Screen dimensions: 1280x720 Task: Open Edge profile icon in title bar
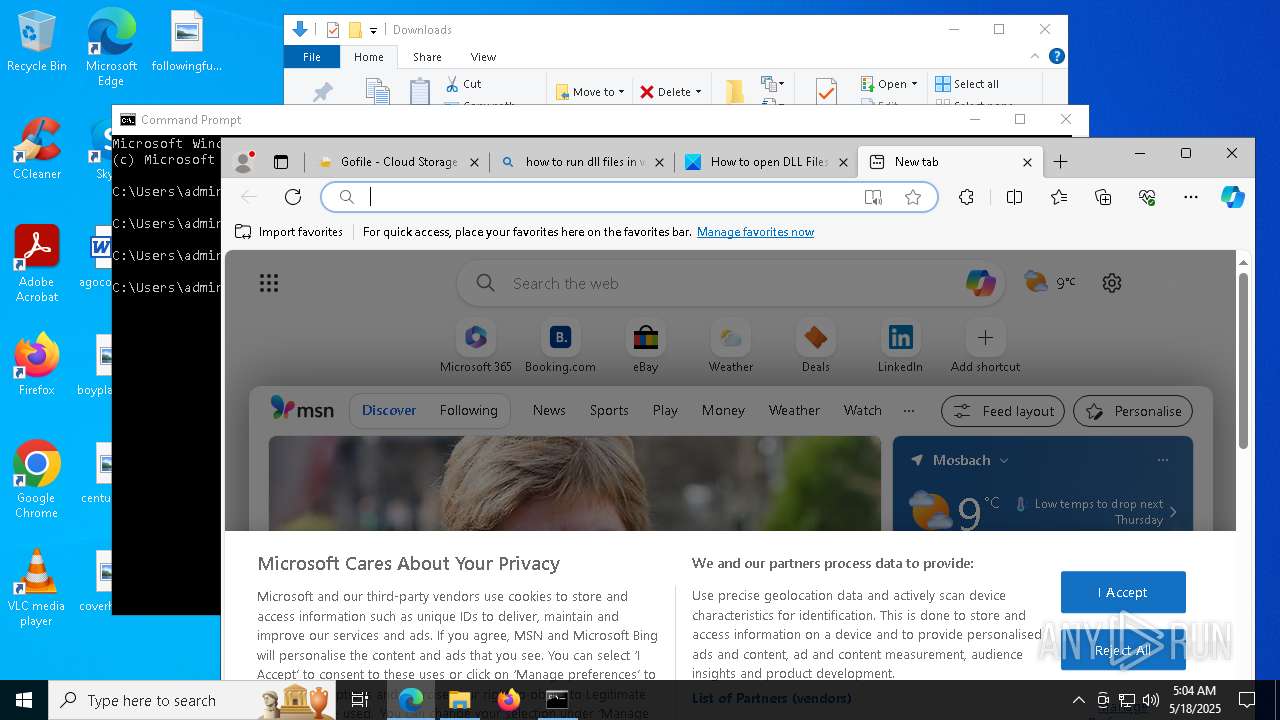(243, 162)
